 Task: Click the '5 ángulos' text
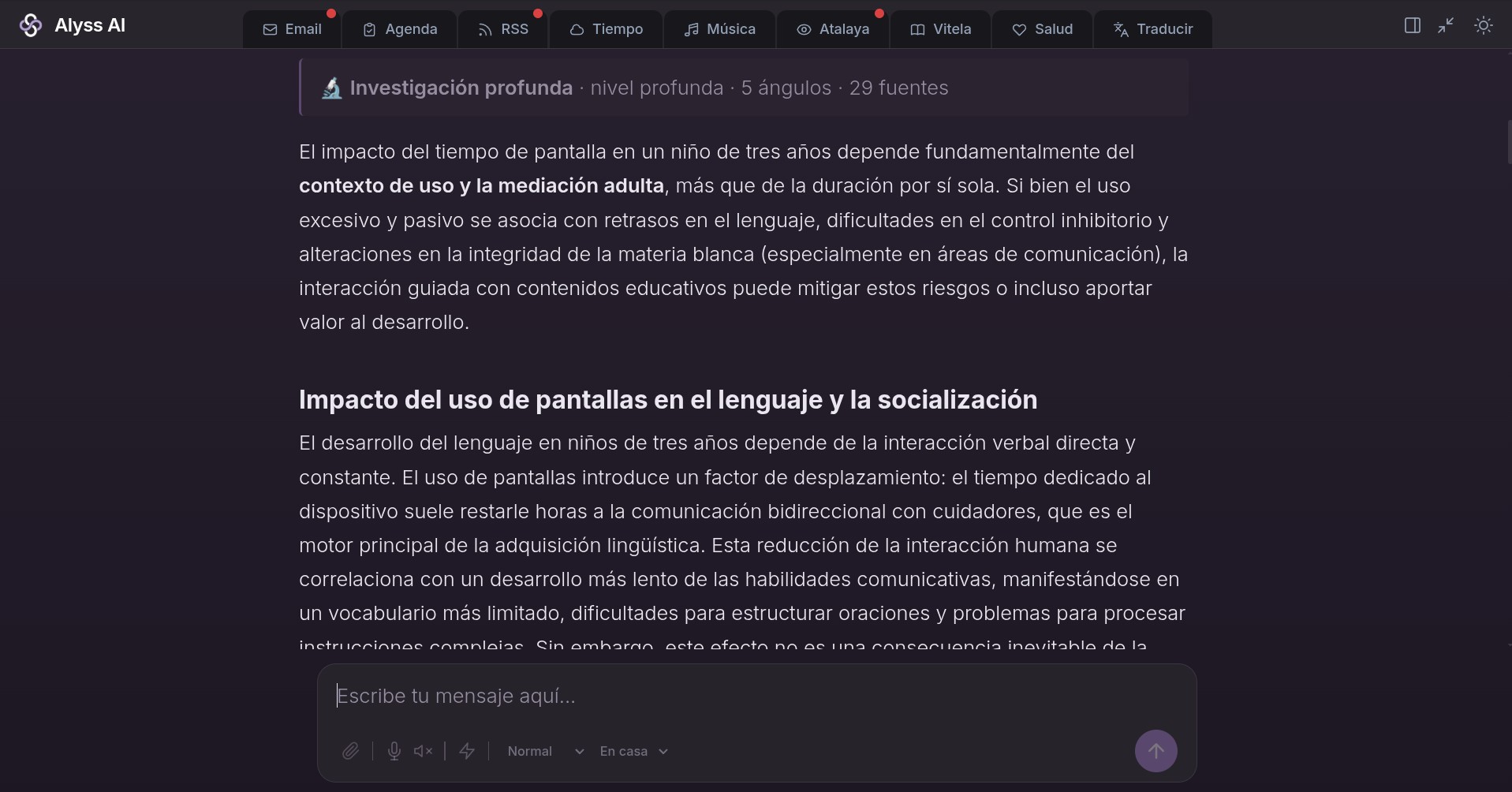pyautogui.click(x=786, y=88)
